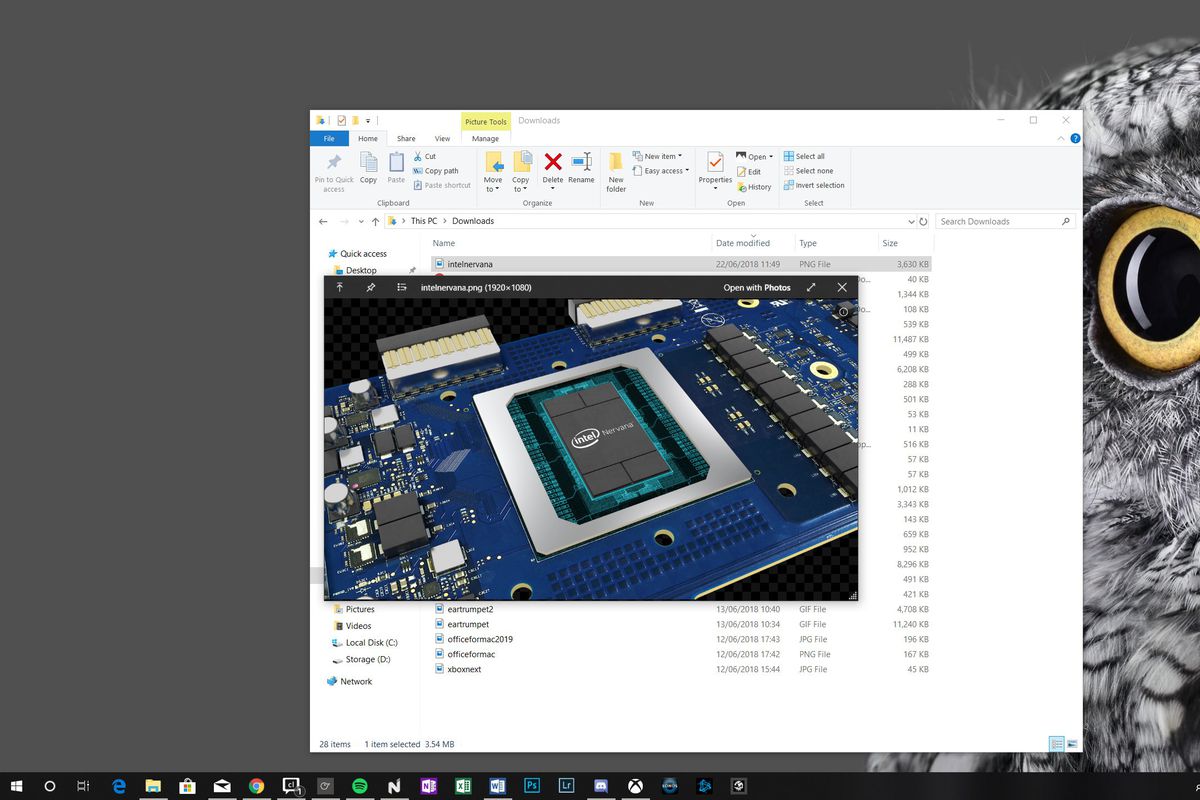
Task: Switch to the View ribbon tab
Action: (x=442, y=139)
